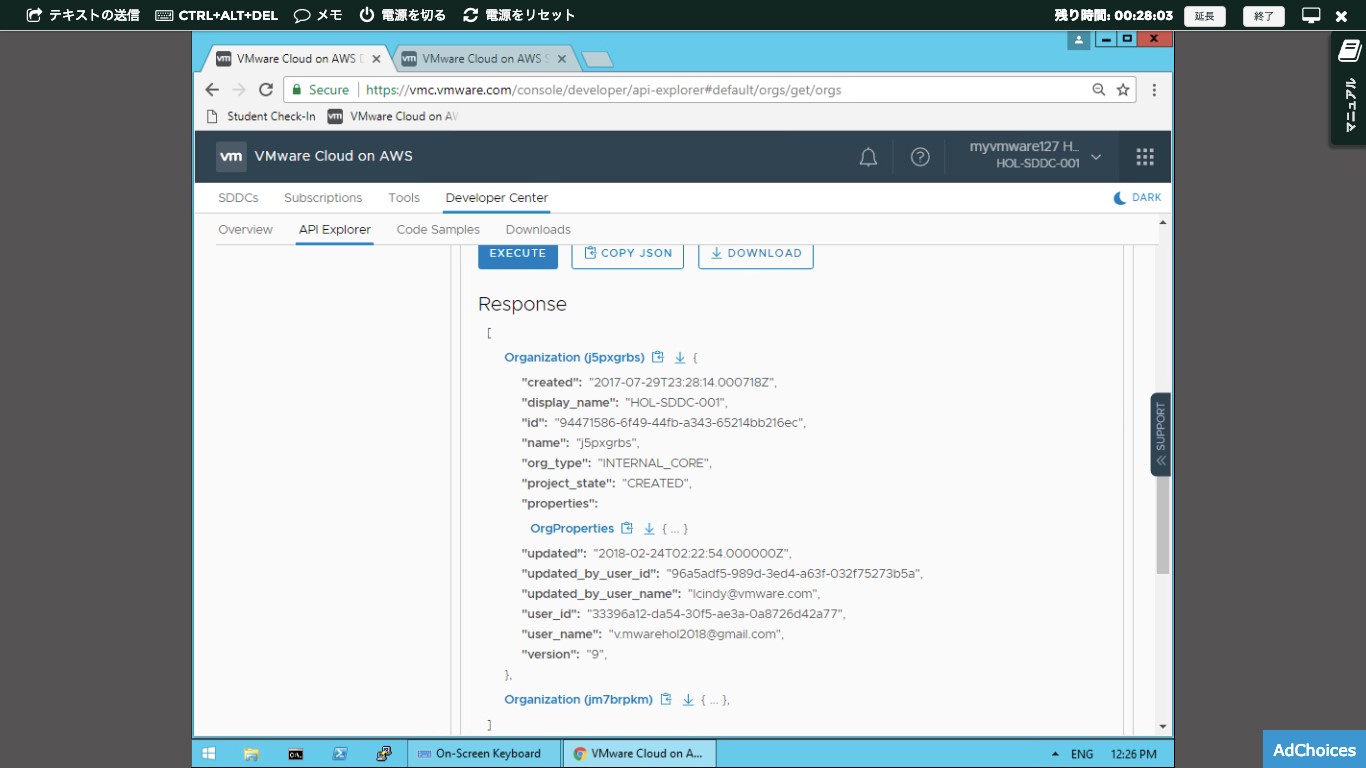This screenshot has width=1366, height=768.
Task: Switch to the Code Samples sub-tab
Action: click(438, 230)
